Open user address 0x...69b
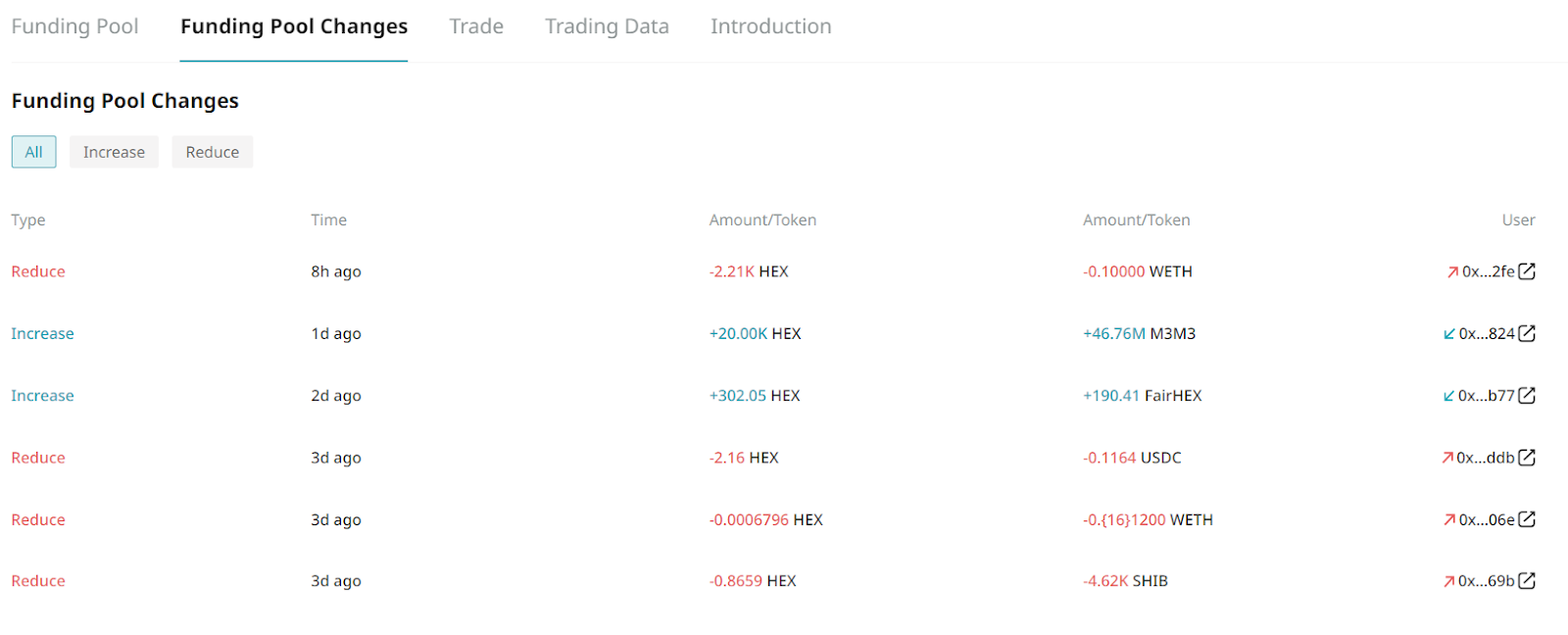 [1486, 581]
